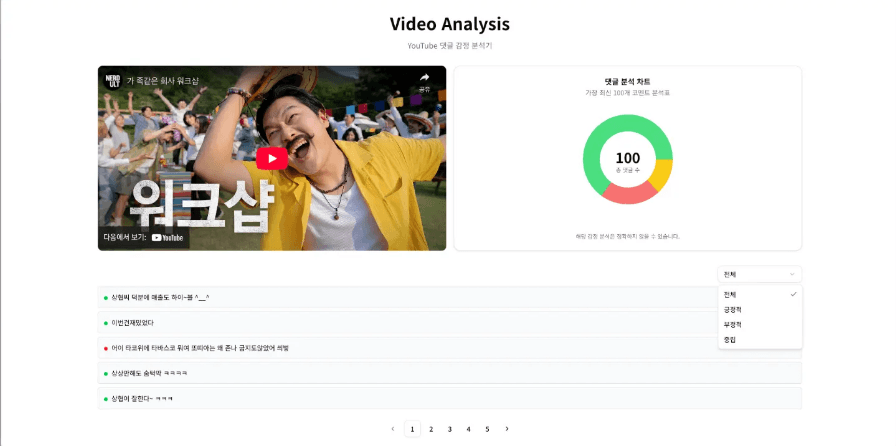Click the comment starting '상협이 잘한다'
This screenshot has height=446, width=896.
click(449, 399)
